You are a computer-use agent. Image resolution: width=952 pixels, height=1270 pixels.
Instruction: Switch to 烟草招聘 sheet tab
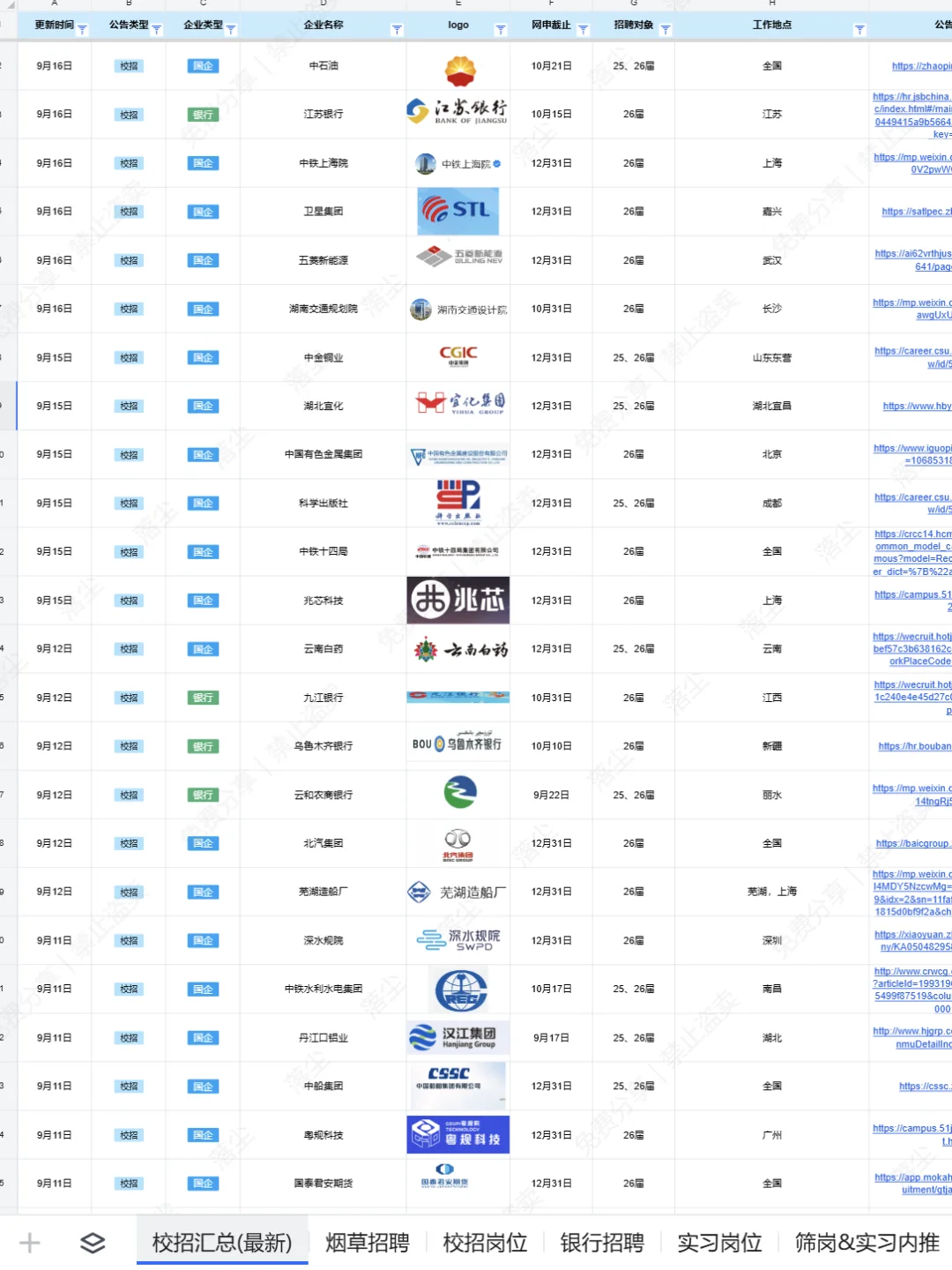pyautogui.click(x=368, y=1243)
